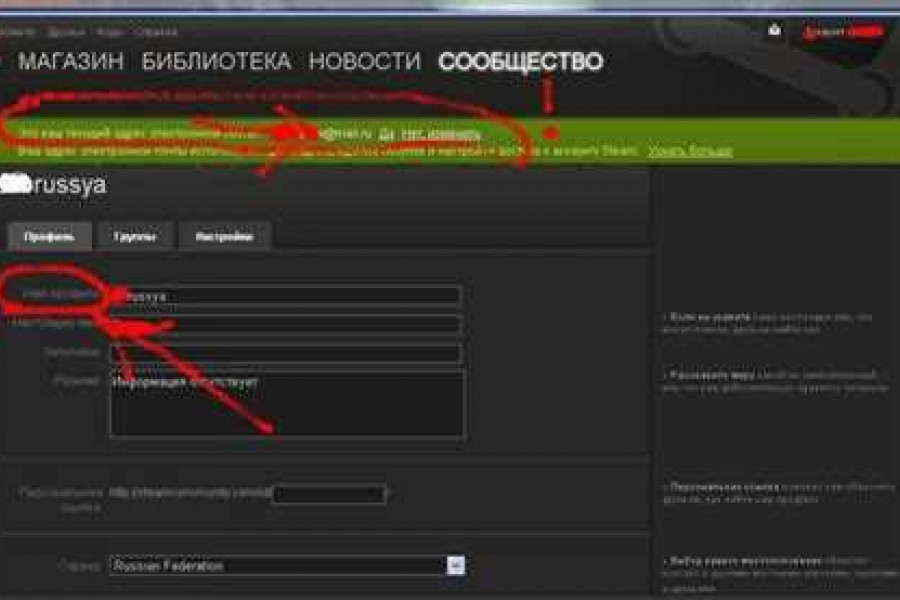Switch to the Профиль tab
This screenshot has height=600, width=900.
49,237
